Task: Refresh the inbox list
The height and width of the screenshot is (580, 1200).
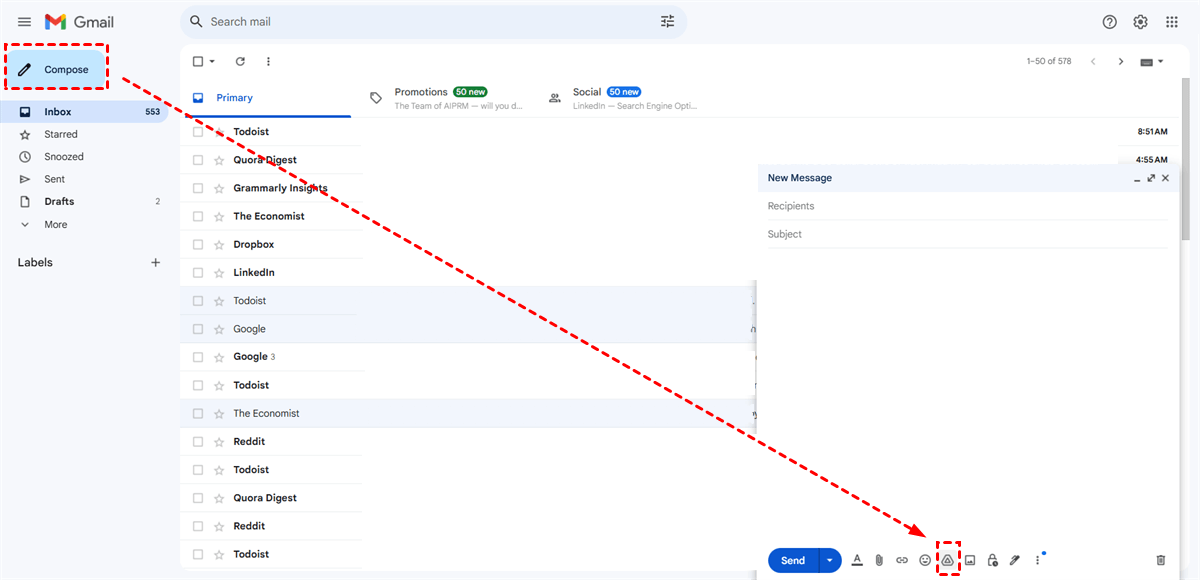Action: click(240, 61)
